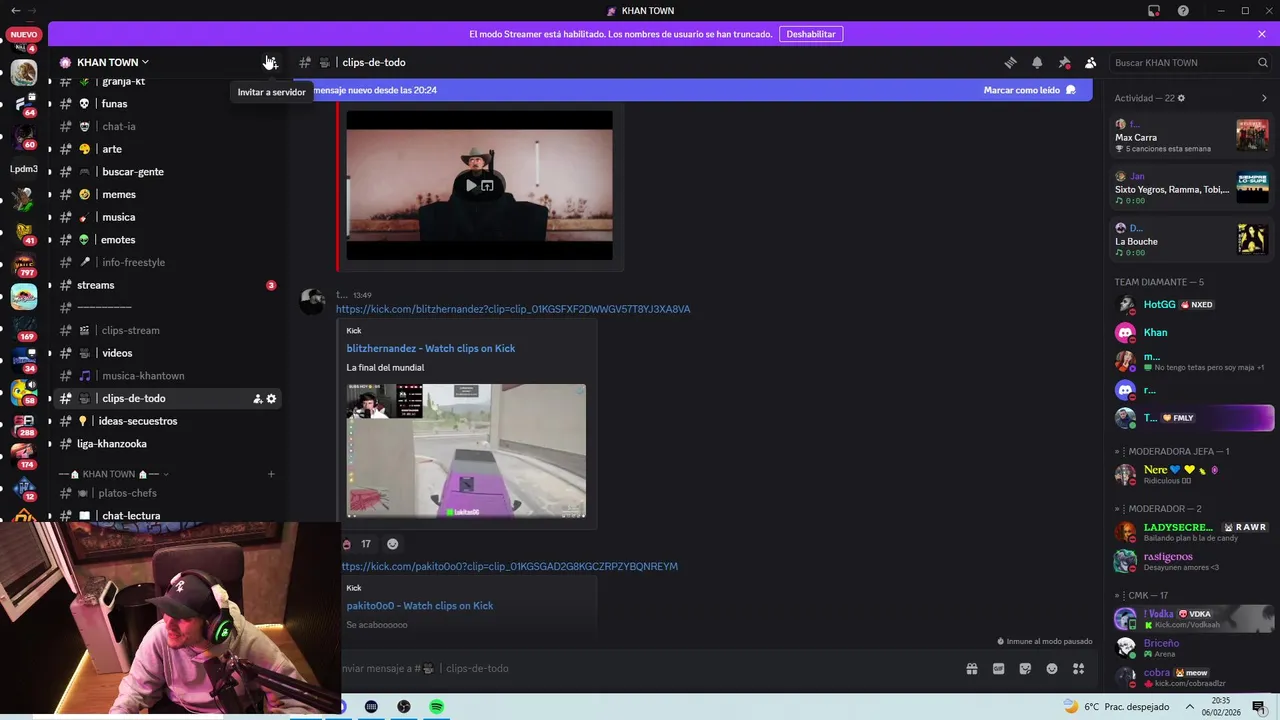The image size is (1280, 720).
Task: Open the La final del mundial clip thumbnail
Action: [466, 450]
